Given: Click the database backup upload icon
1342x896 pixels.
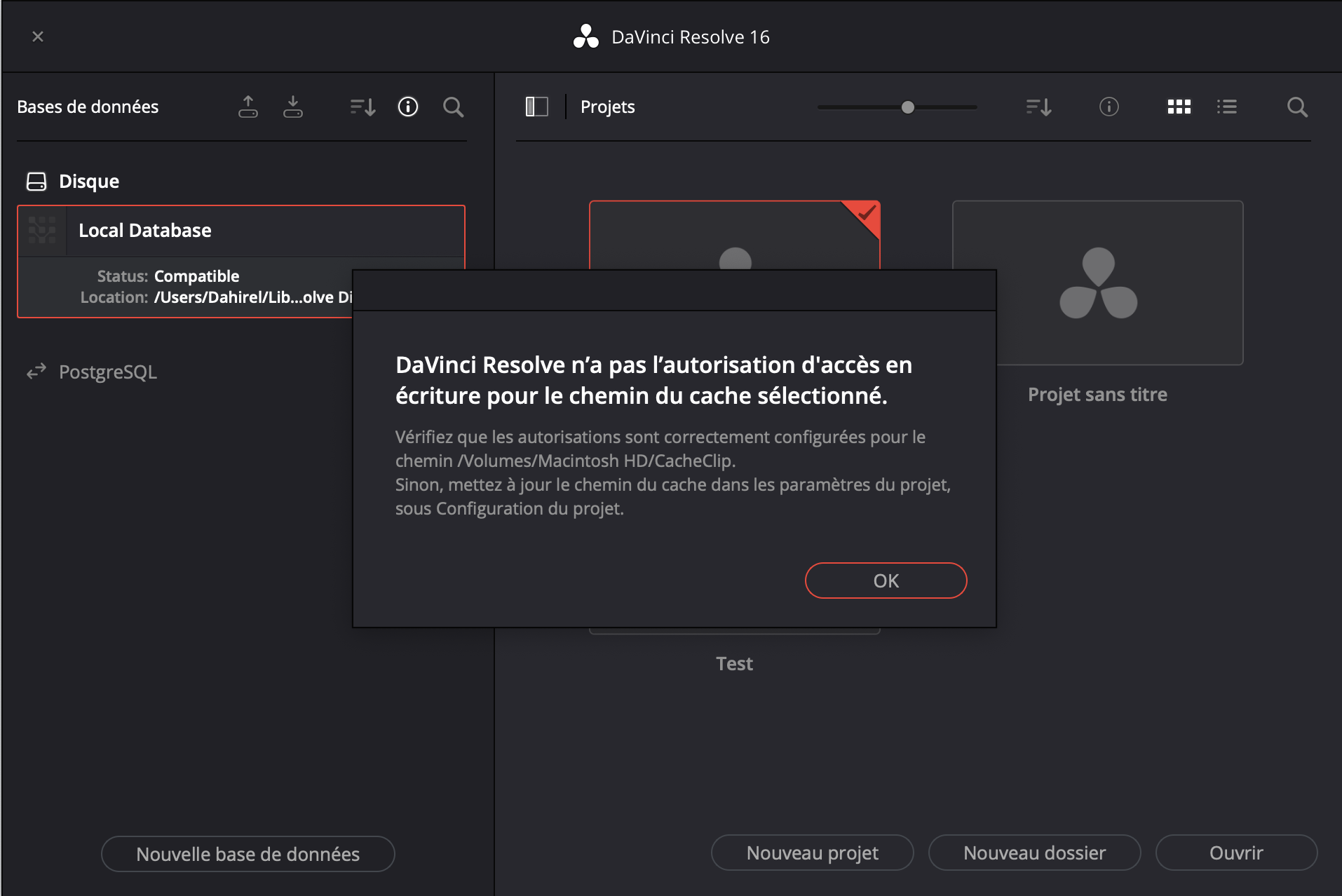Looking at the screenshot, I should coord(248,107).
